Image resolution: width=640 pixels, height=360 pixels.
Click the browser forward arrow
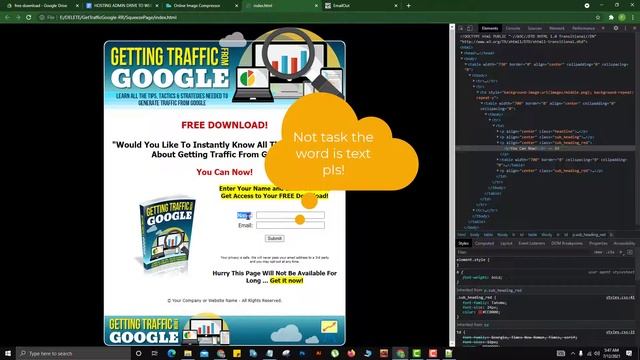tap(18, 18)
